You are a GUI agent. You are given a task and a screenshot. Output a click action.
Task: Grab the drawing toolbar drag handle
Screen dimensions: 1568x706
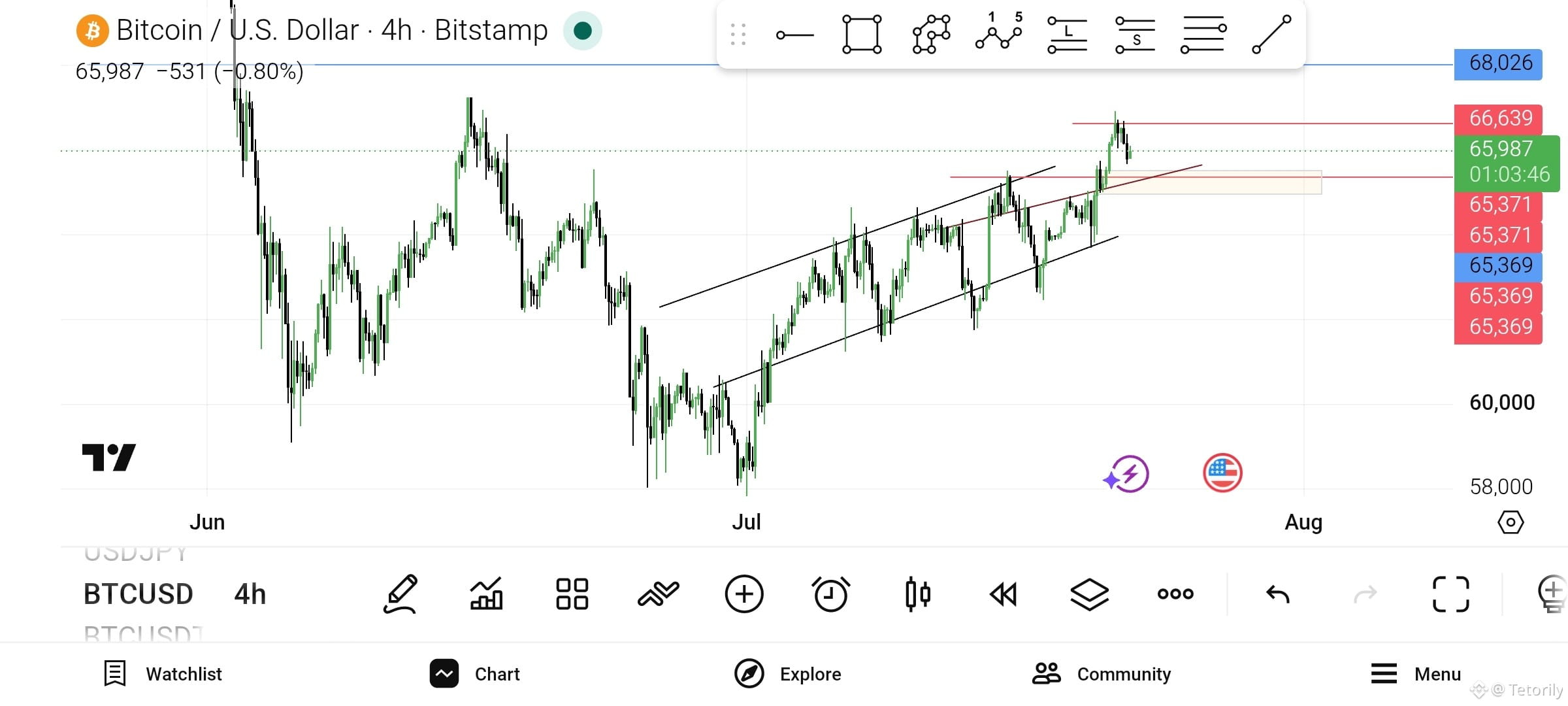738,35
